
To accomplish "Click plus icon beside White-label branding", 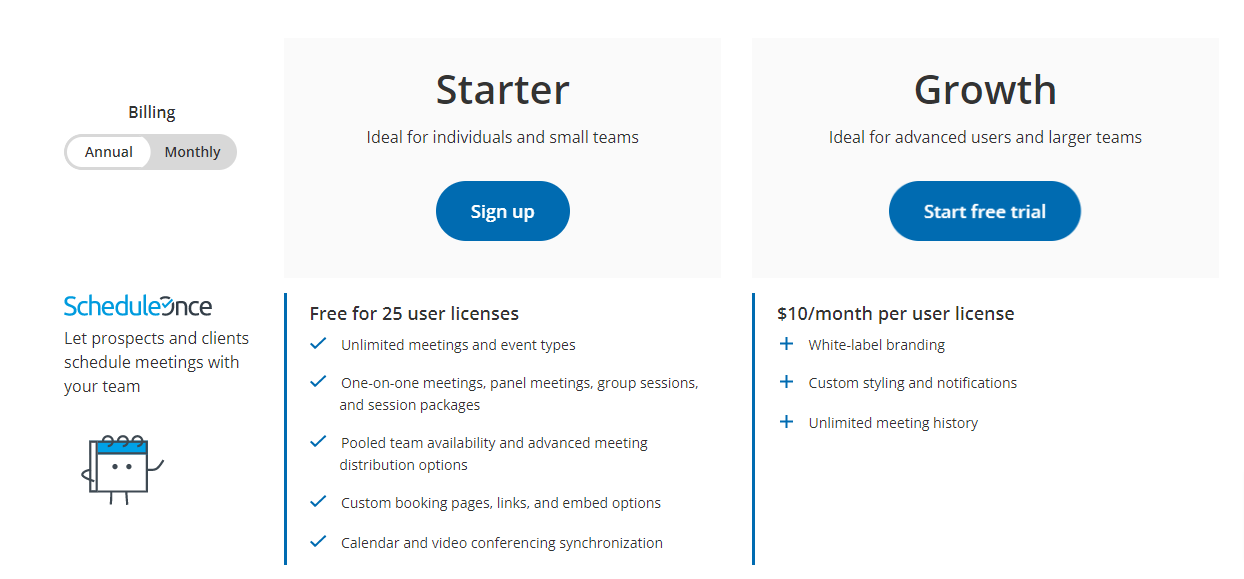I will click(786, 344).
